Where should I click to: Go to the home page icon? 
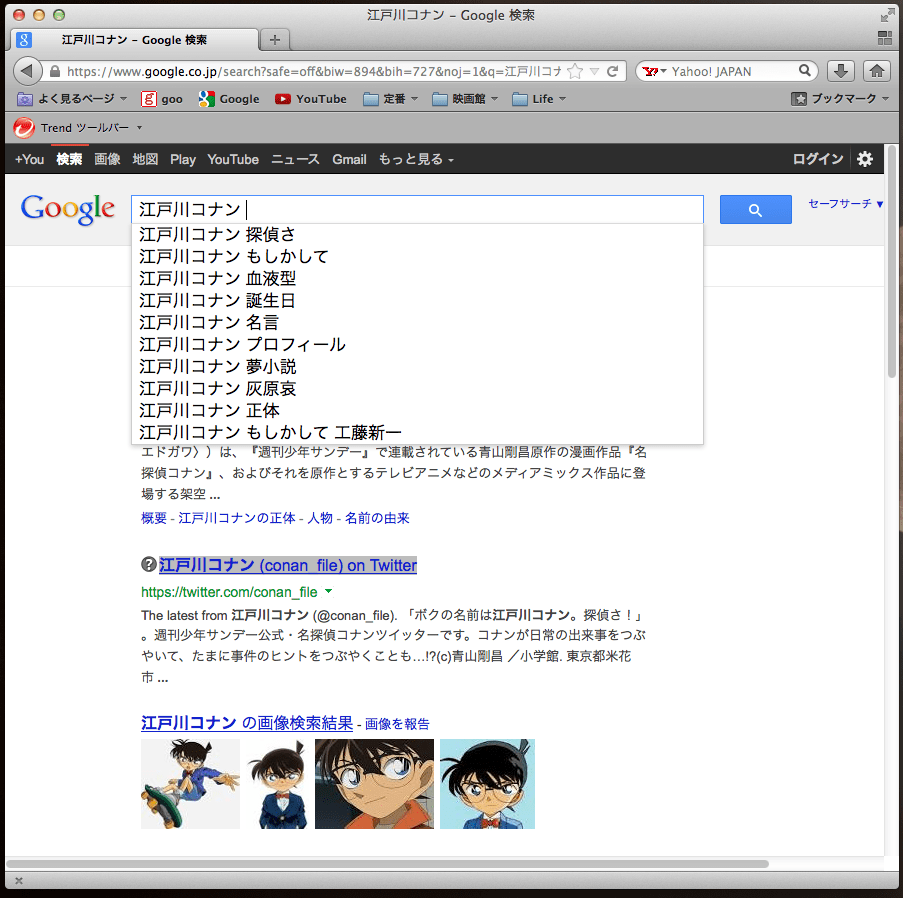point(877,71)
